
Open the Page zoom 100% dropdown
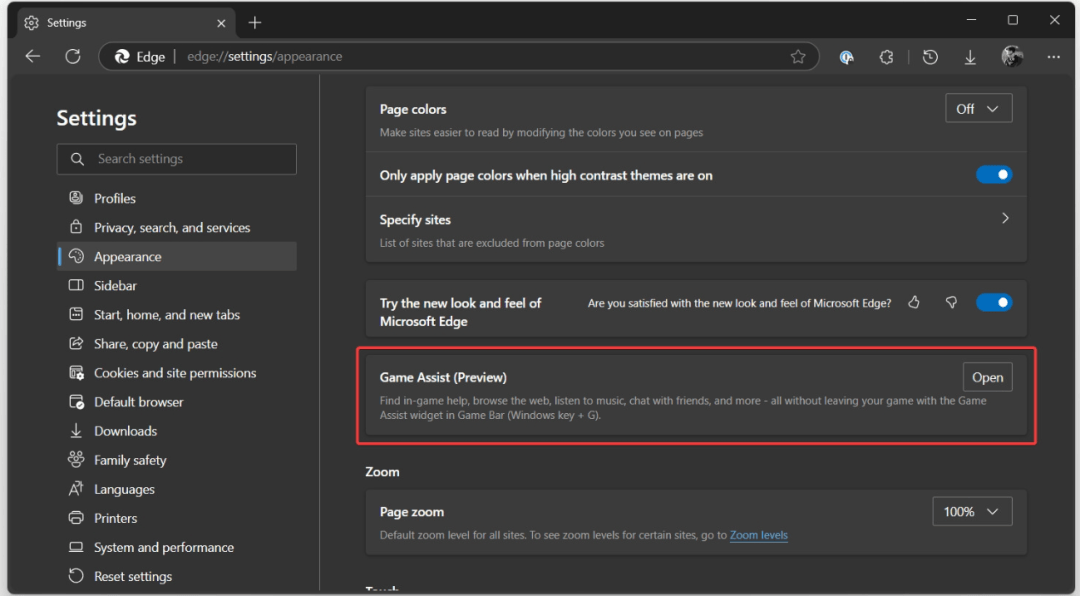(971, 511)
